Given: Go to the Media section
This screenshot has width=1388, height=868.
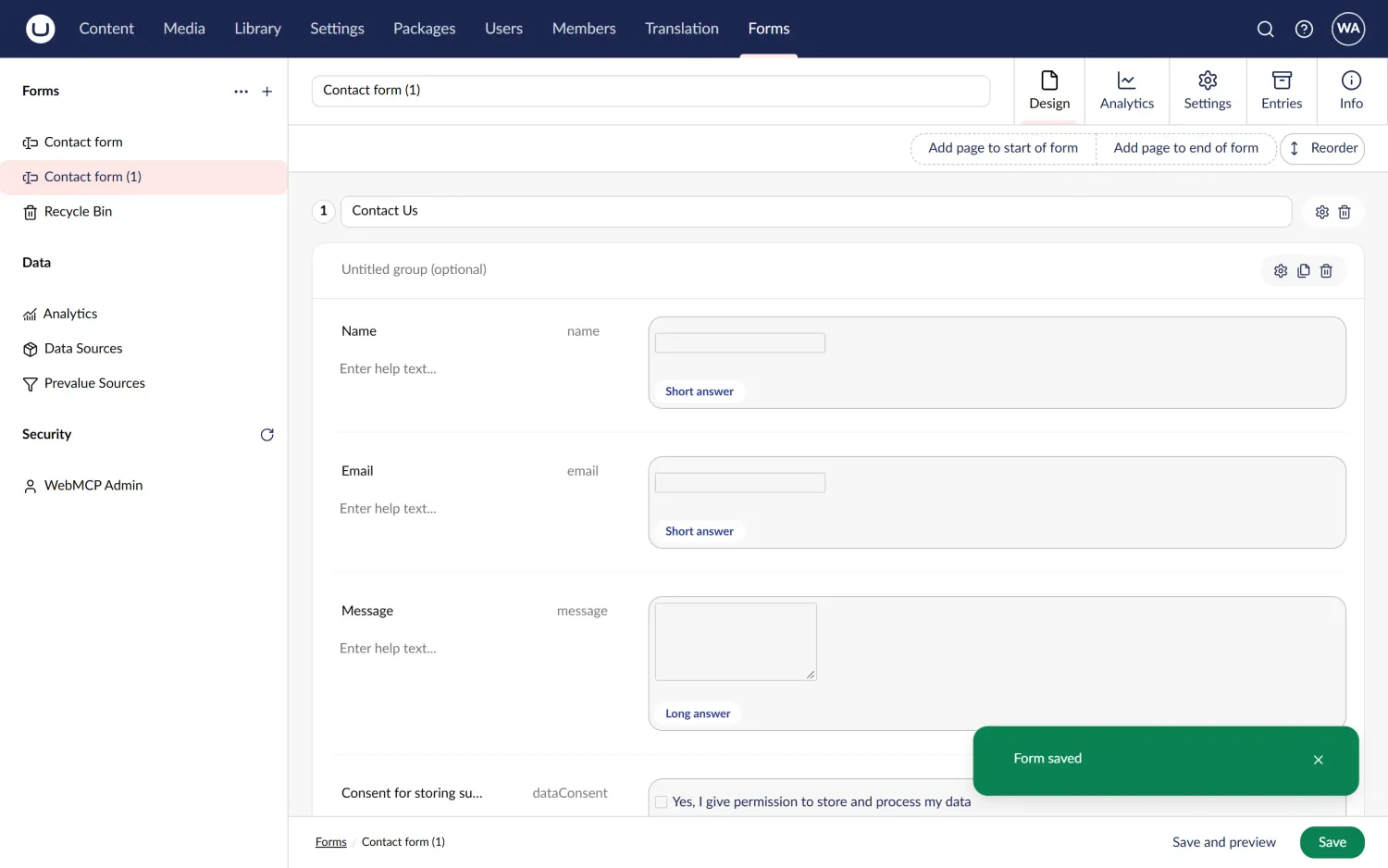Looking at the screenshot, I should 184,29.
